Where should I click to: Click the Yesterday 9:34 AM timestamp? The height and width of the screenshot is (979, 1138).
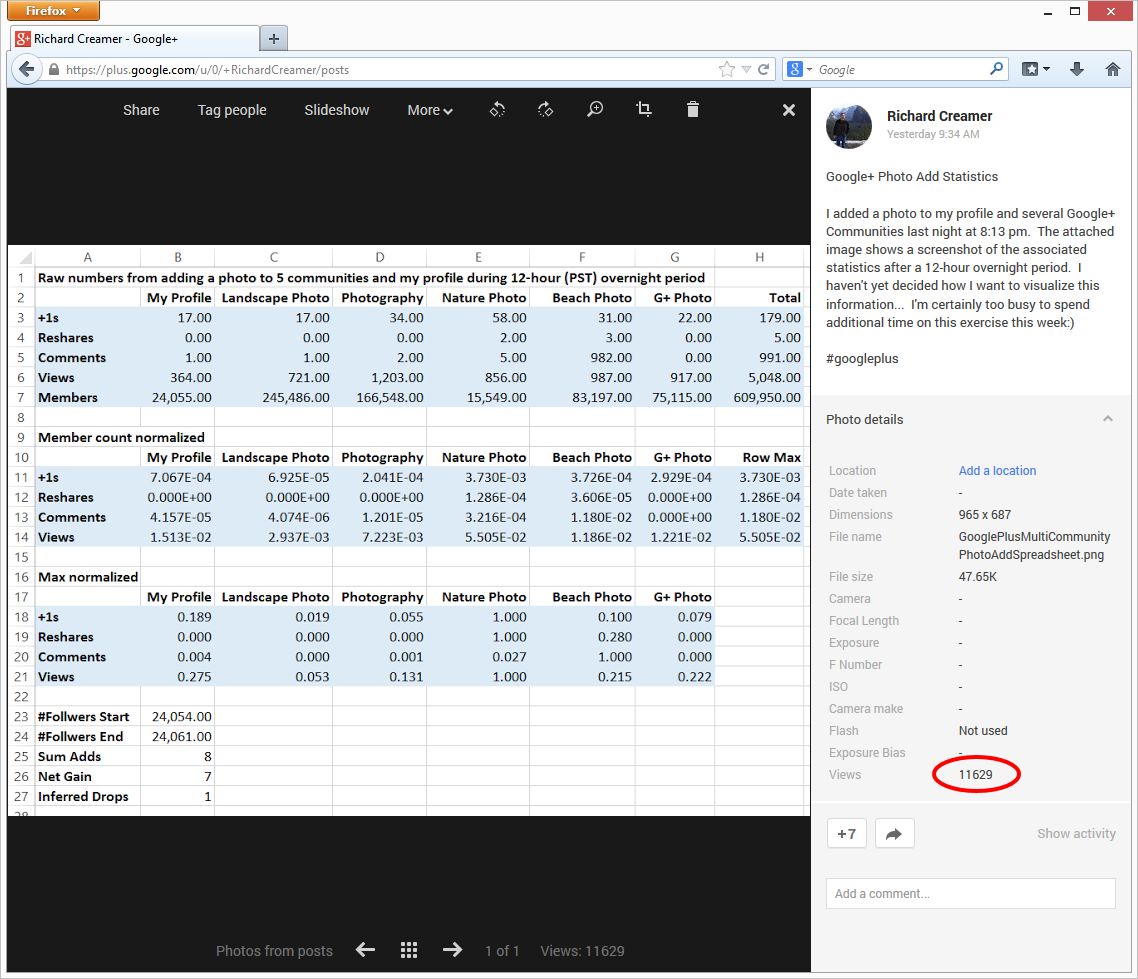(x=933, y=134)
